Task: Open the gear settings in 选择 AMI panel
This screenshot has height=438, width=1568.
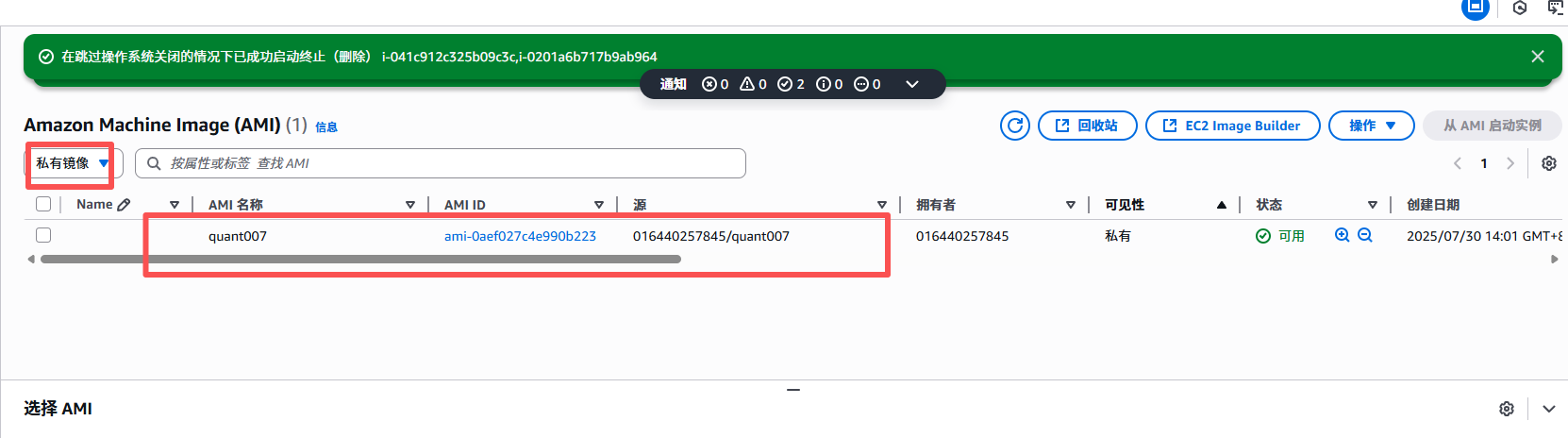Action: click(1507, 409)
